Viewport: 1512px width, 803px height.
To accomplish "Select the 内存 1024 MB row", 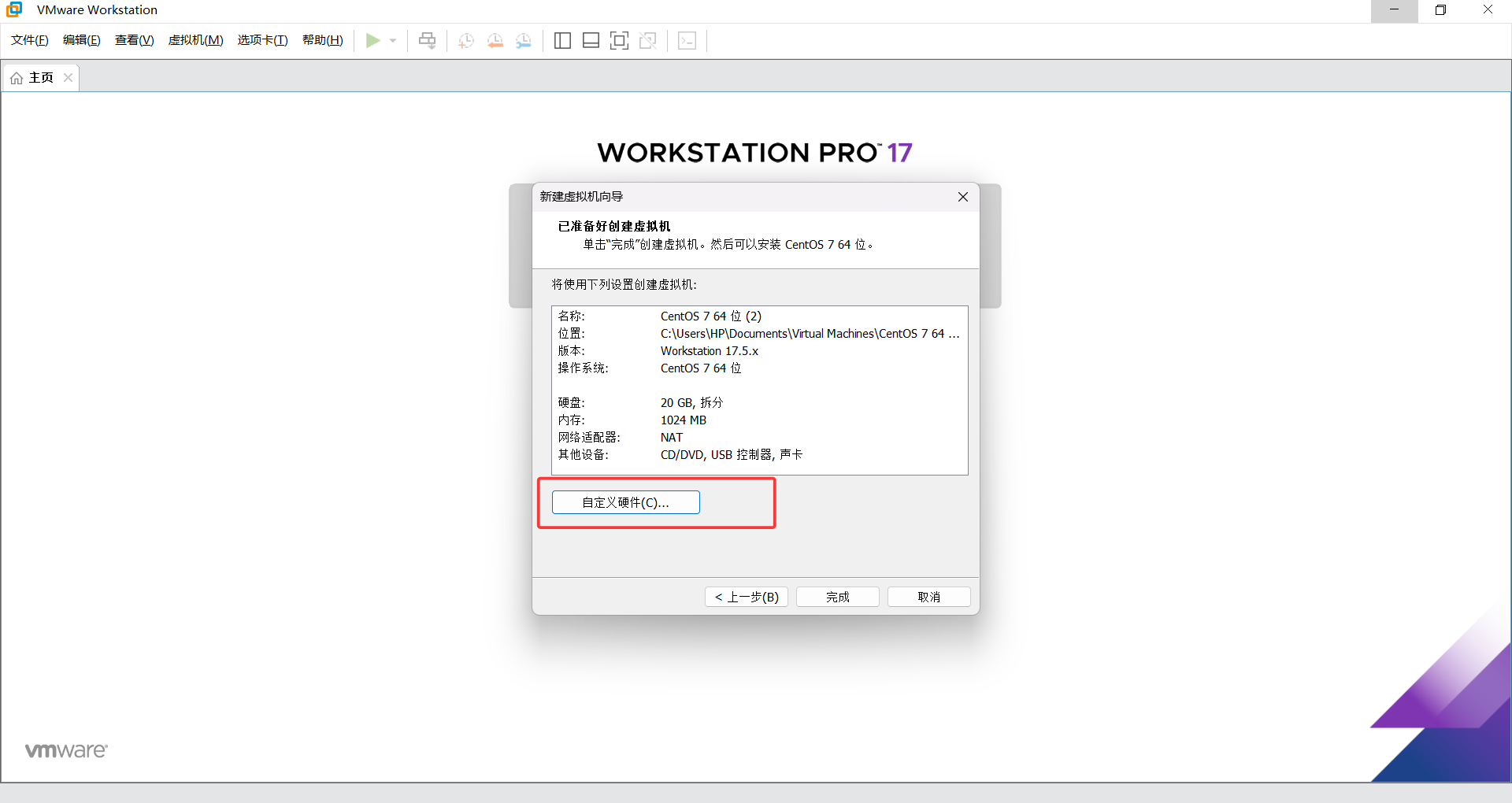I will tap(759, 420).
